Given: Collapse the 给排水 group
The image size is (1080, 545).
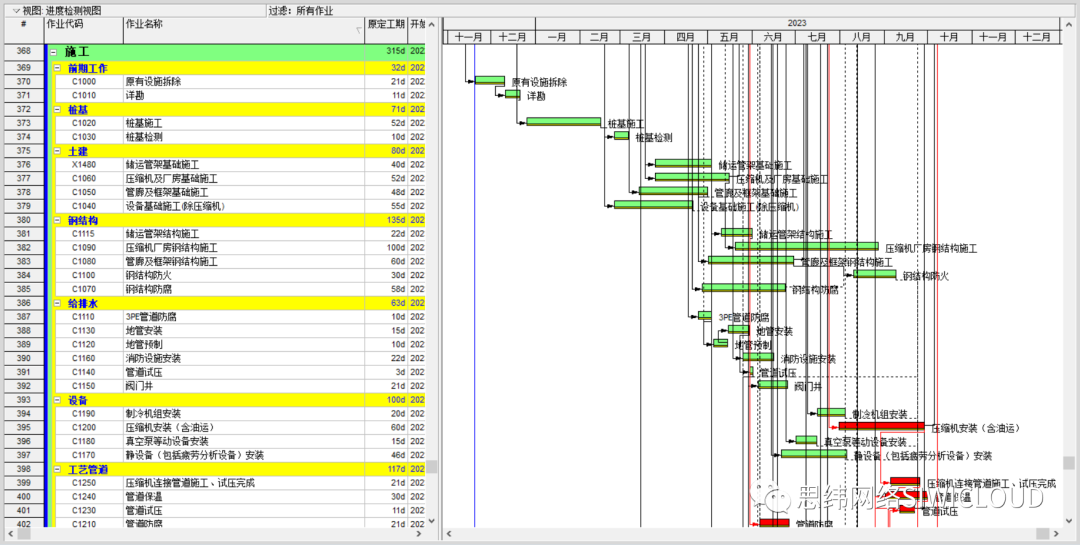Looking at the screenshot, I should [x=56, y=303].
